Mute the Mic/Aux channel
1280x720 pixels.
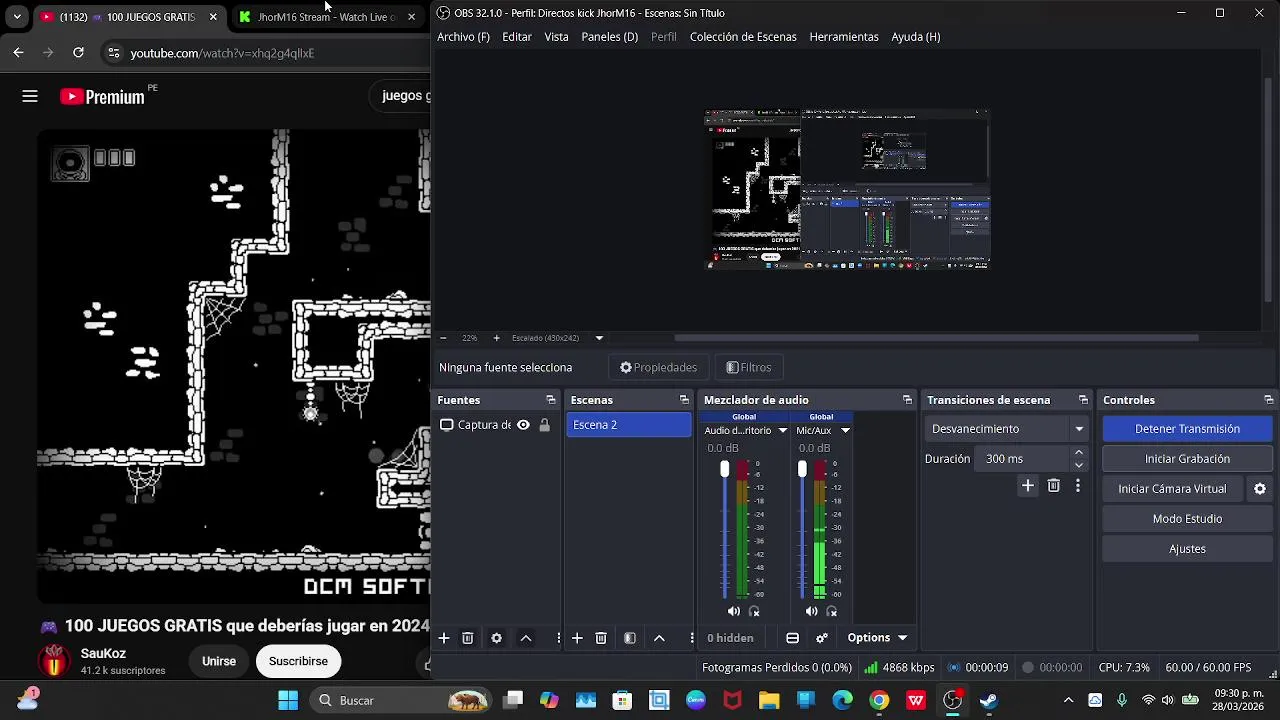tap(811, 611)
